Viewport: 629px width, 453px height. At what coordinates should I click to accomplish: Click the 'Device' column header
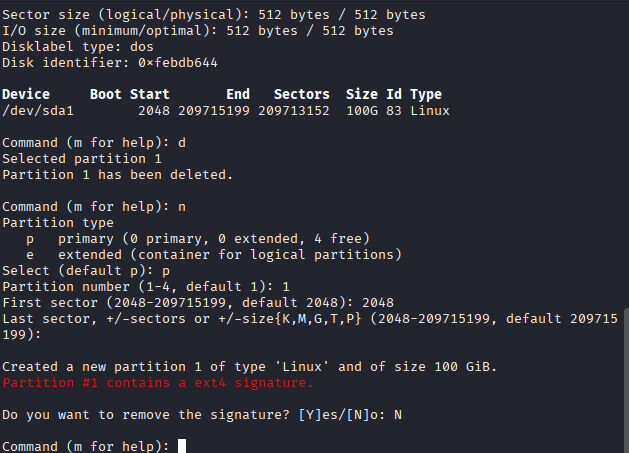tap(26, 95)
